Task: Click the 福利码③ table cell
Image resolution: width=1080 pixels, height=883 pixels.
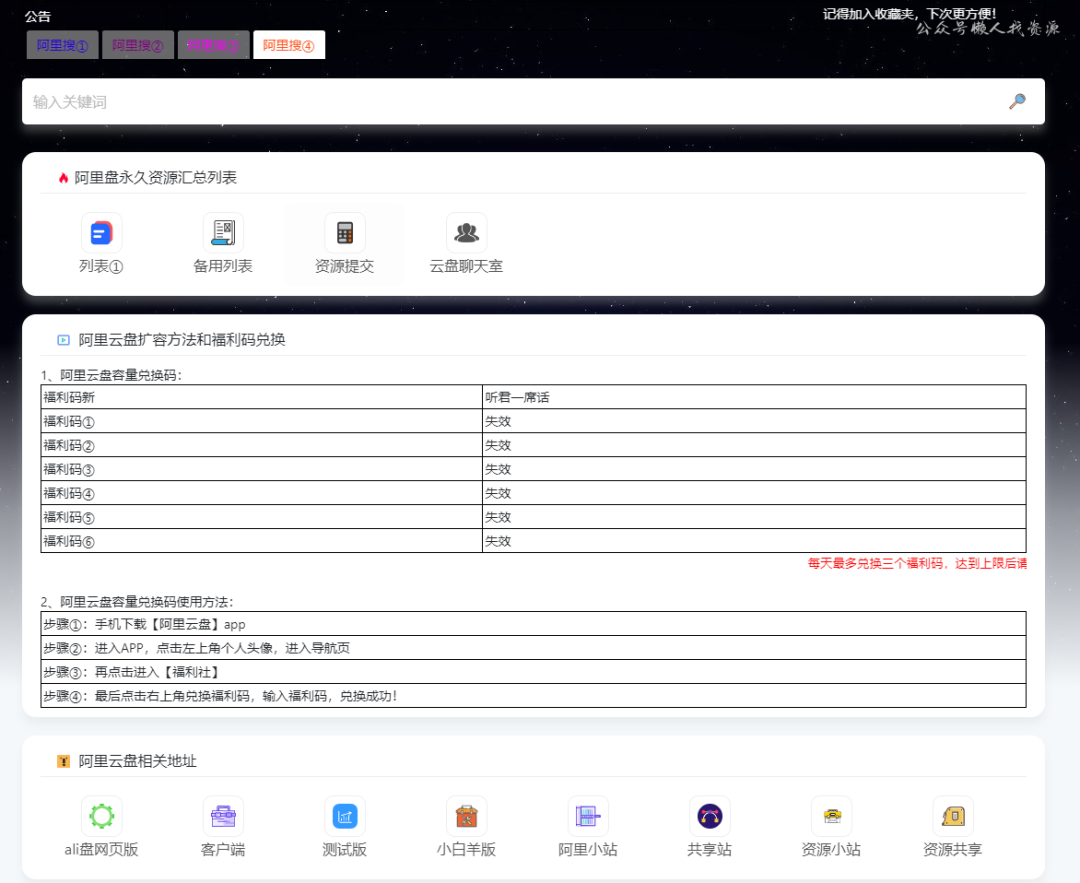Action: click(262, 469)
